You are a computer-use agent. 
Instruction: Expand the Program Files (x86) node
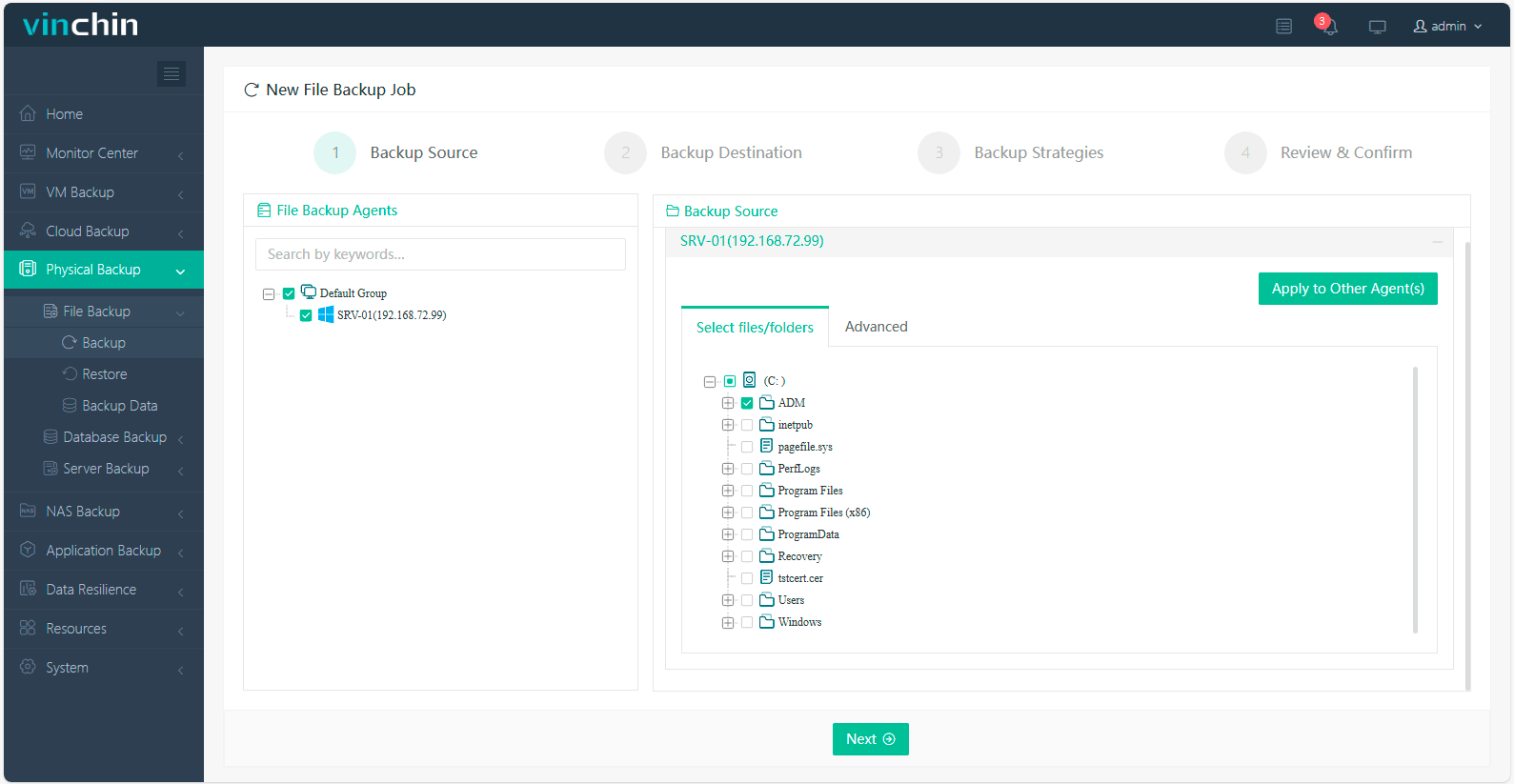728,513
